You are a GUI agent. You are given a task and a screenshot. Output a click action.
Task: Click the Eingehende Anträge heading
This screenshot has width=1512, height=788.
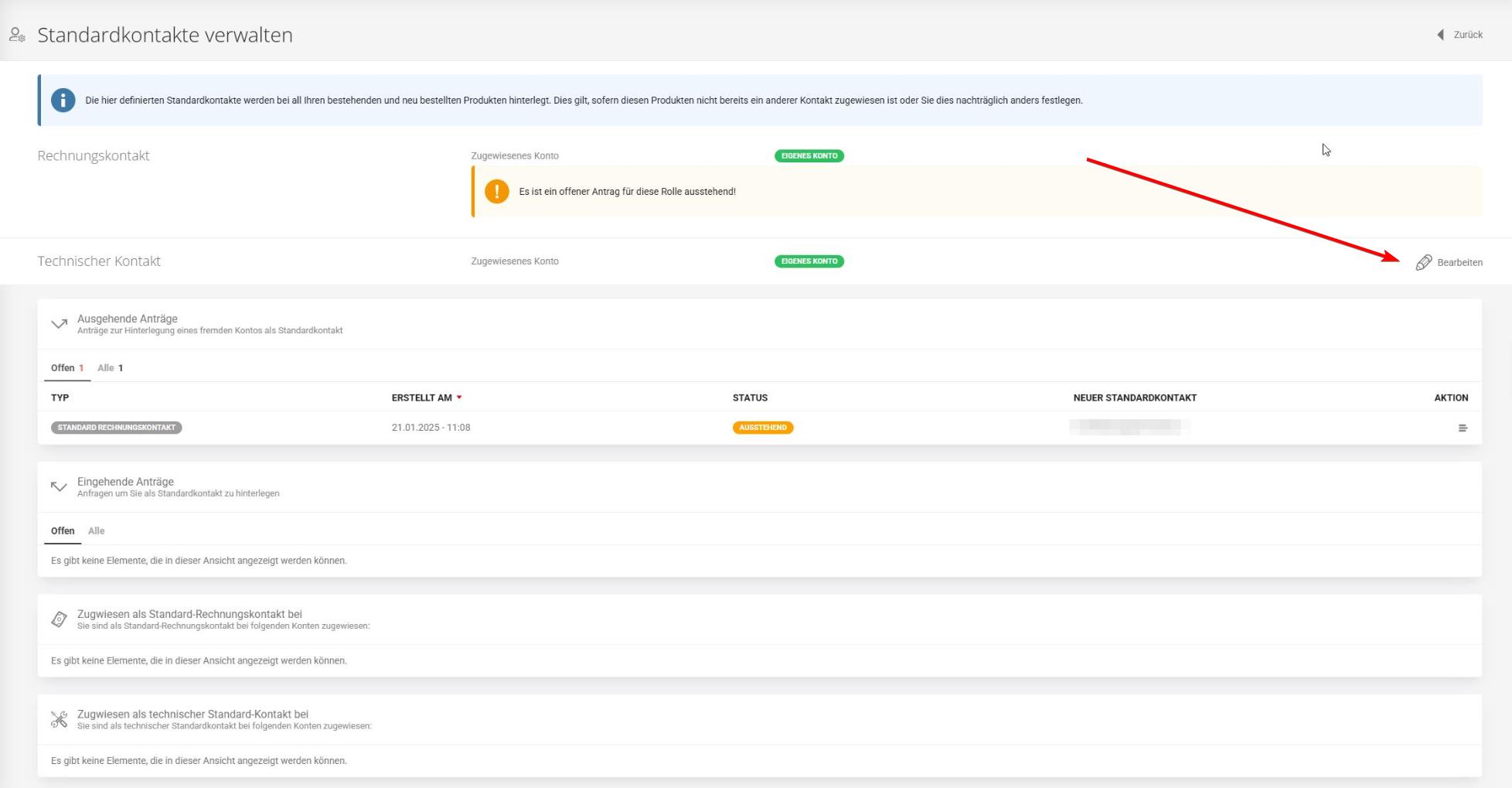(125, 482)
